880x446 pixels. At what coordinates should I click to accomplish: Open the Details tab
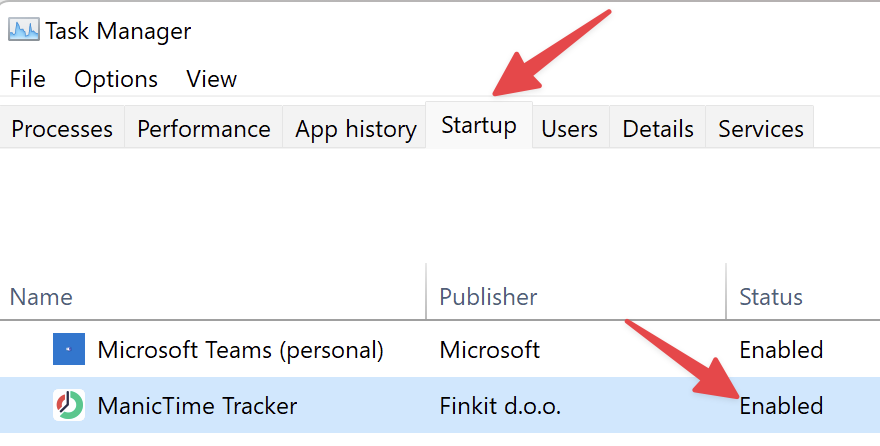pyautogui.click(x=658, y=128)
